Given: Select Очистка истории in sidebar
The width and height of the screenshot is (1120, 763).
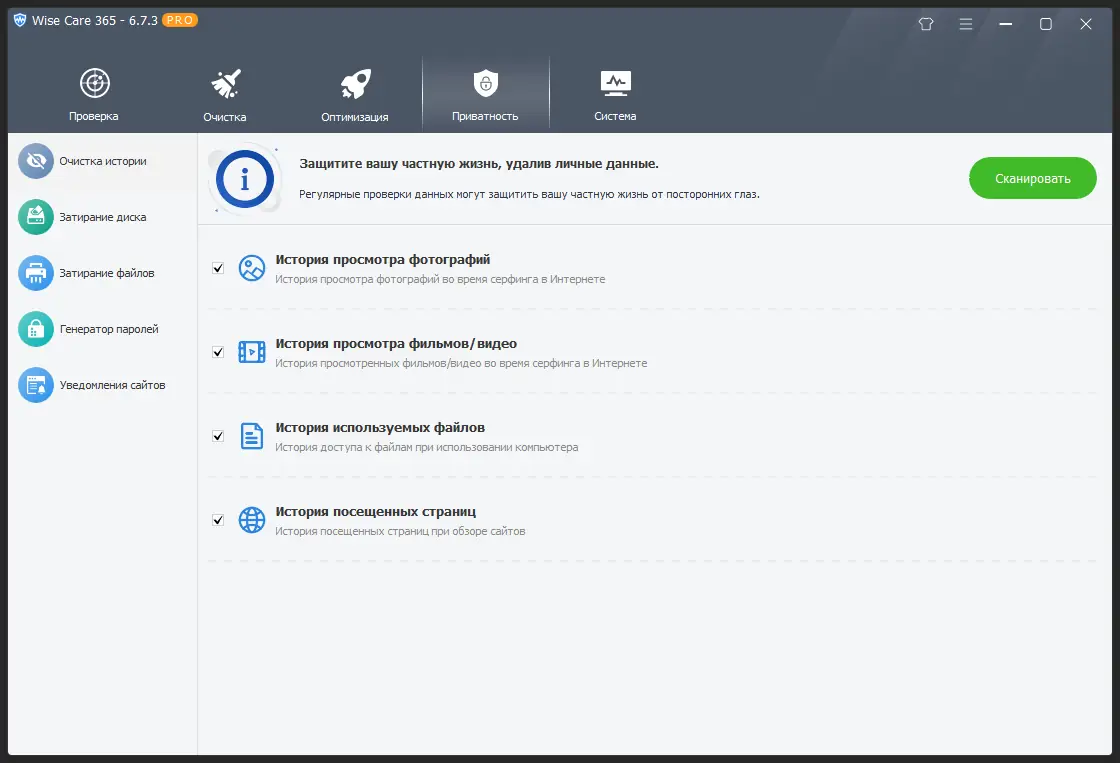Looking at the screenshot, I should point(102,161).
